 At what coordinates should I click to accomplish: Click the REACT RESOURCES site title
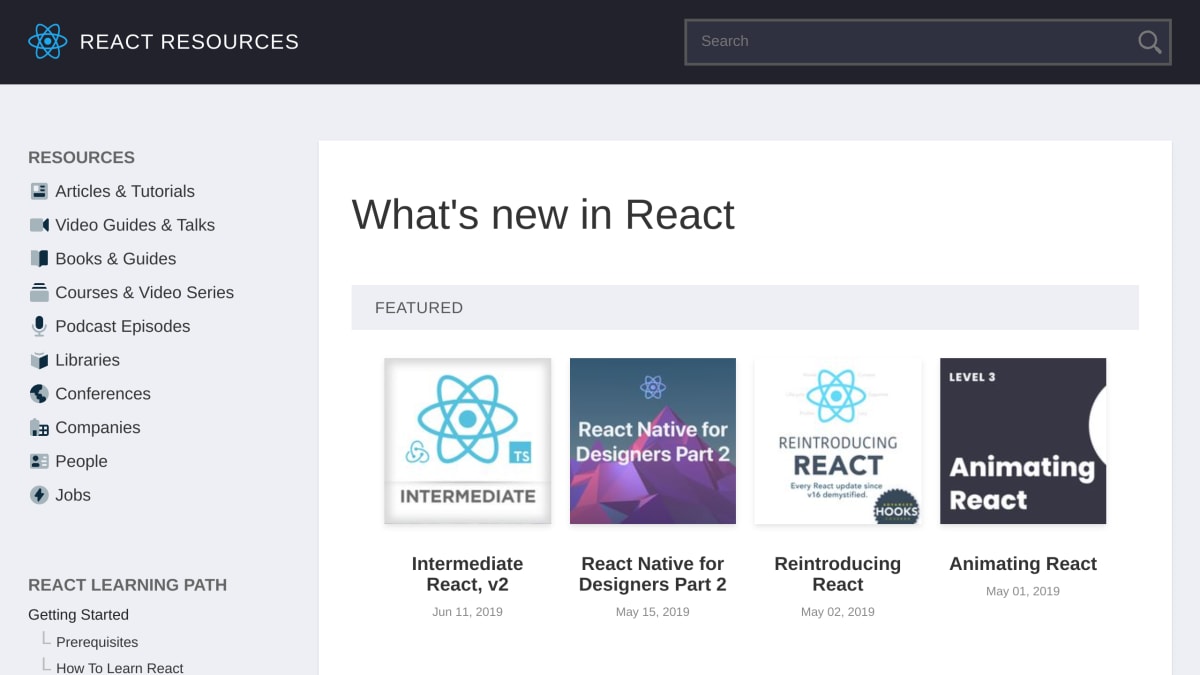click(189, 42)
